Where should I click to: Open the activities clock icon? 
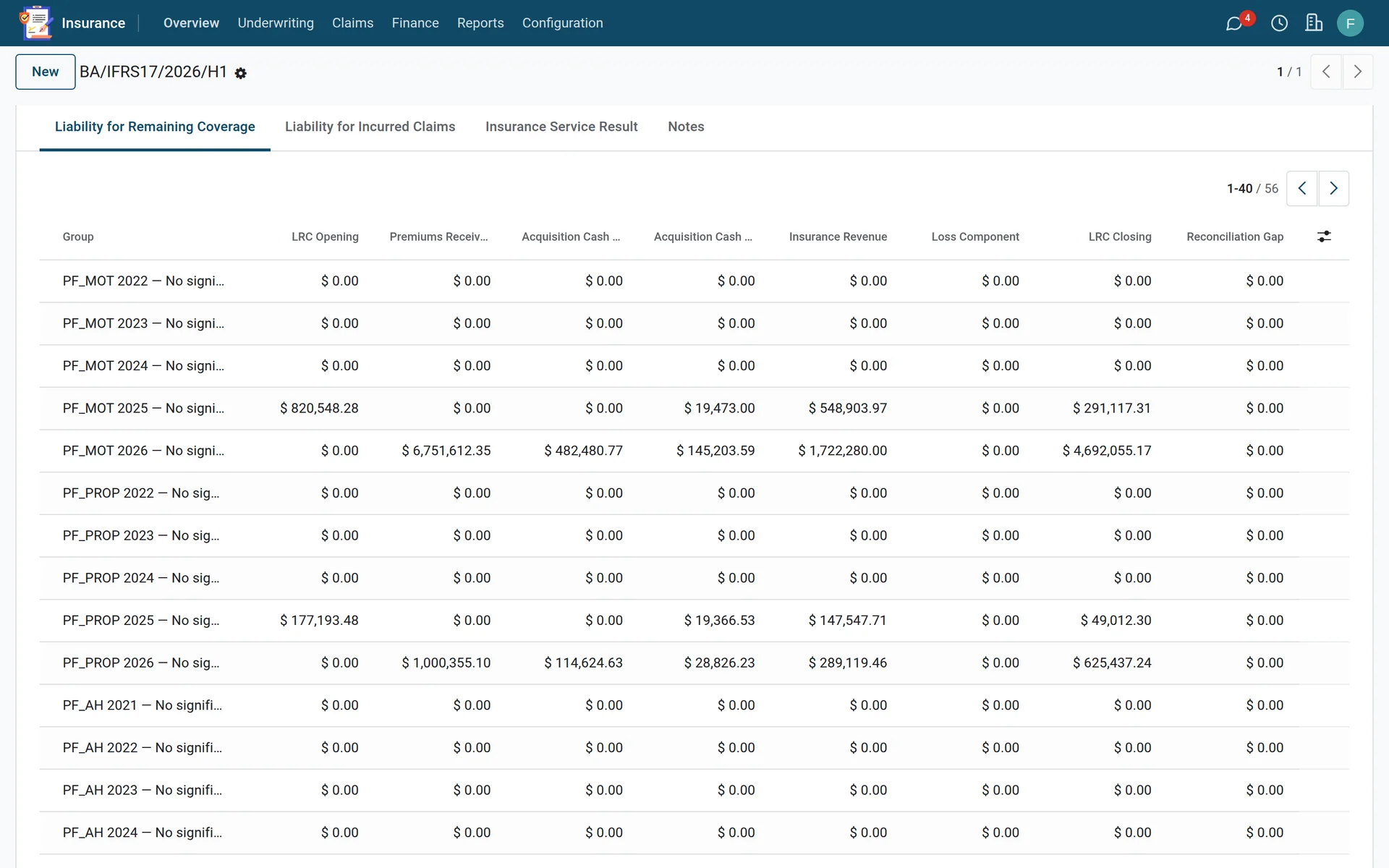[x=1279, y=23]
